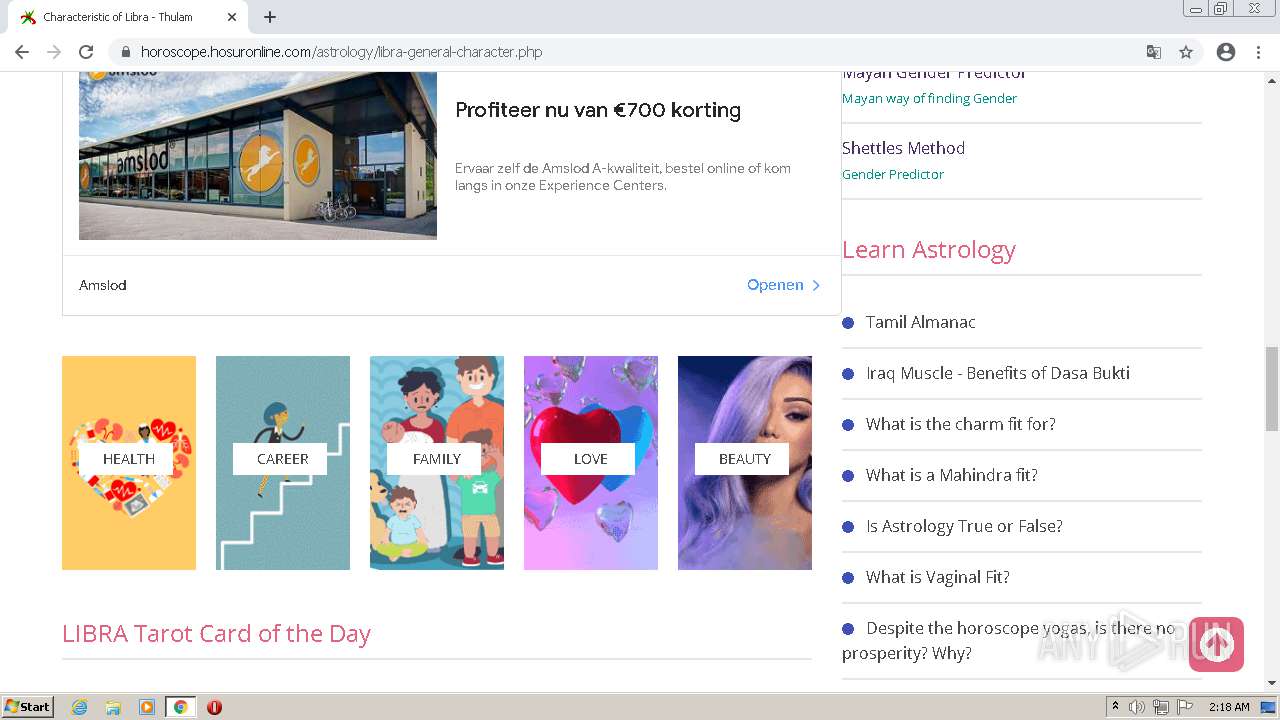Click the page vertical scrollbar thumb
The height and width of the screenshot is (720, 1280).
click(1272, 389)
